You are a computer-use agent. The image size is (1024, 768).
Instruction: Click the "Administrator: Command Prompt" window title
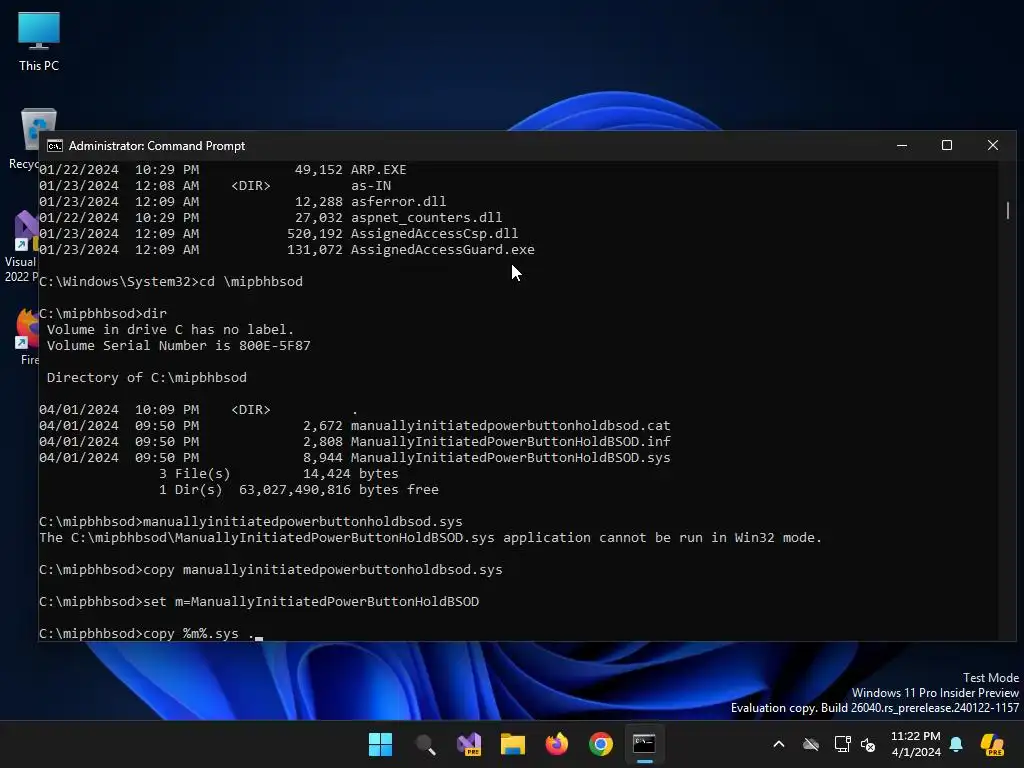(157, 146)
